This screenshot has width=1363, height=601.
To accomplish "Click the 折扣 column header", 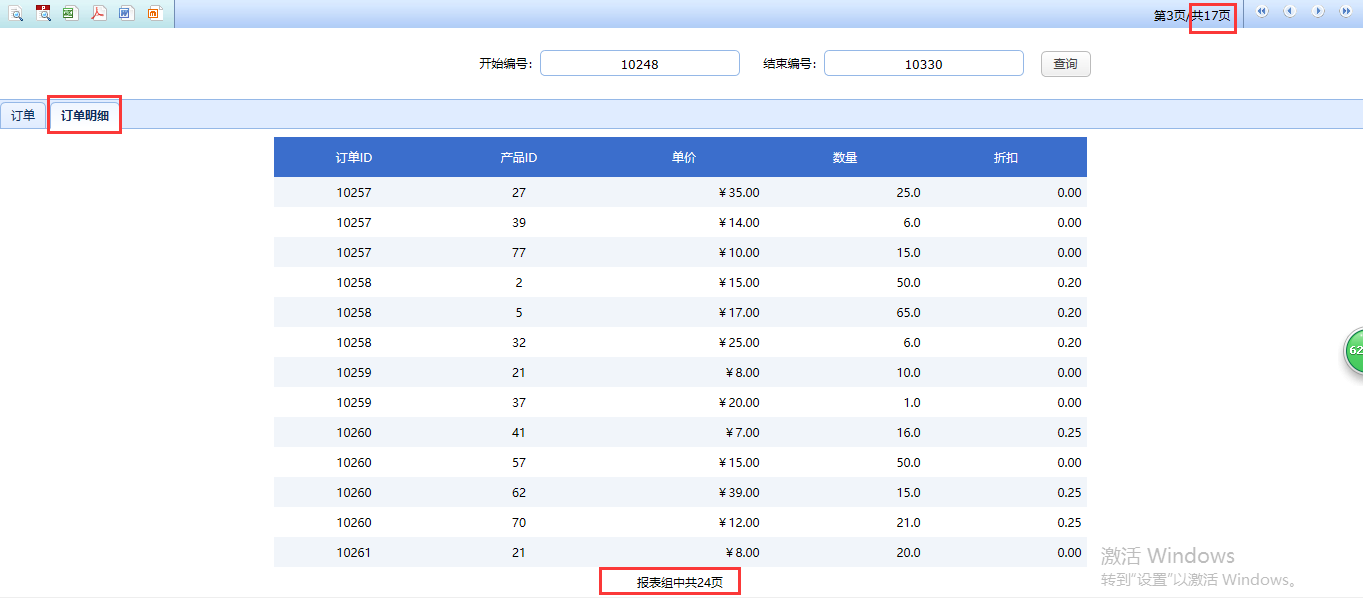I will 1006,158.
